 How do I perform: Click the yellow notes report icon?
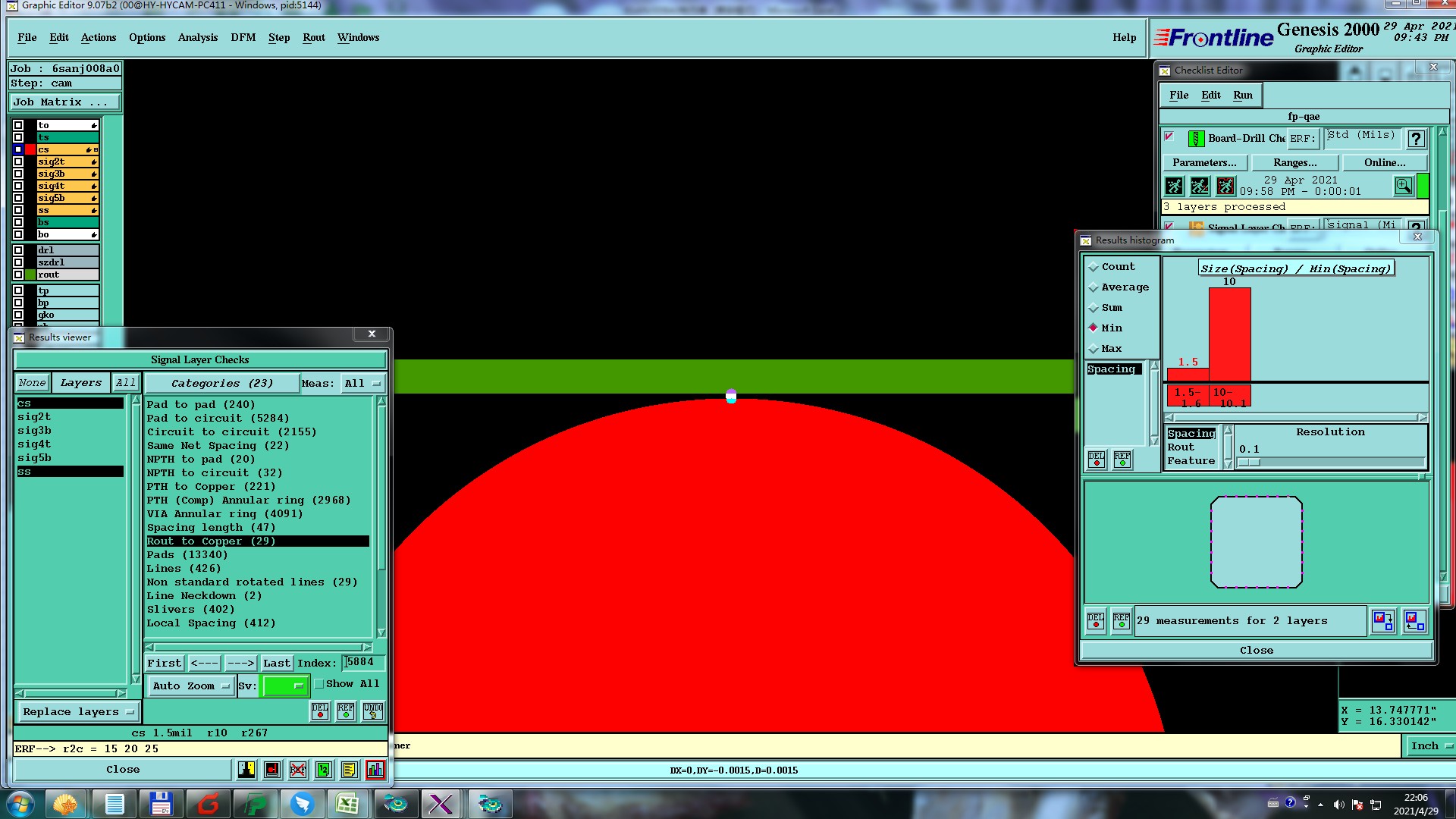[349, 770]
